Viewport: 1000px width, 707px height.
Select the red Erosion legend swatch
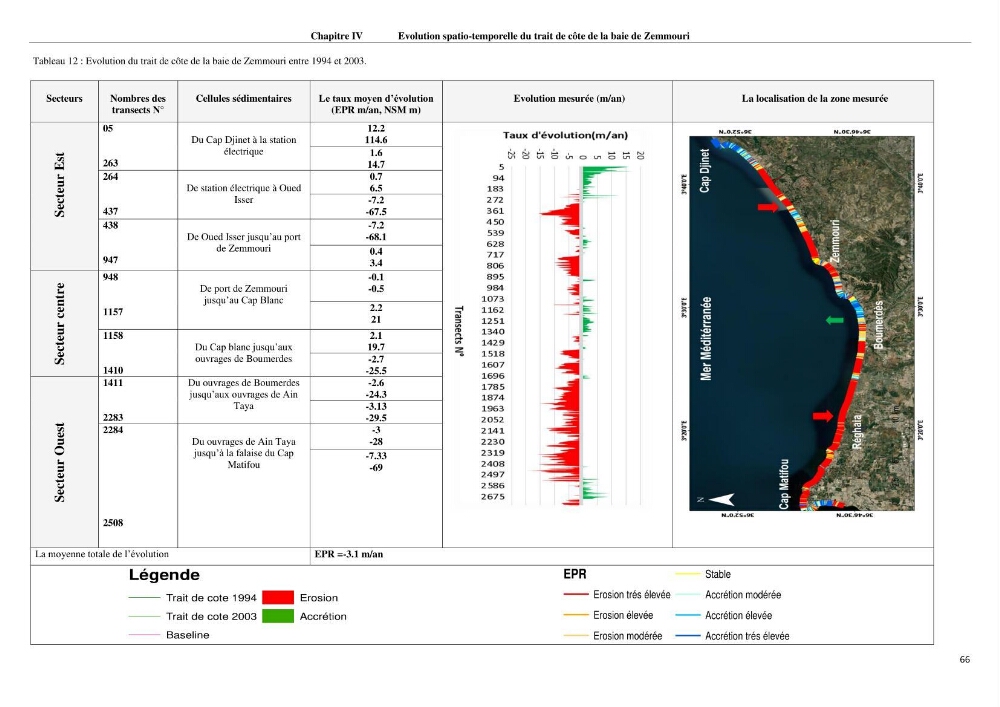pos(278,597)
